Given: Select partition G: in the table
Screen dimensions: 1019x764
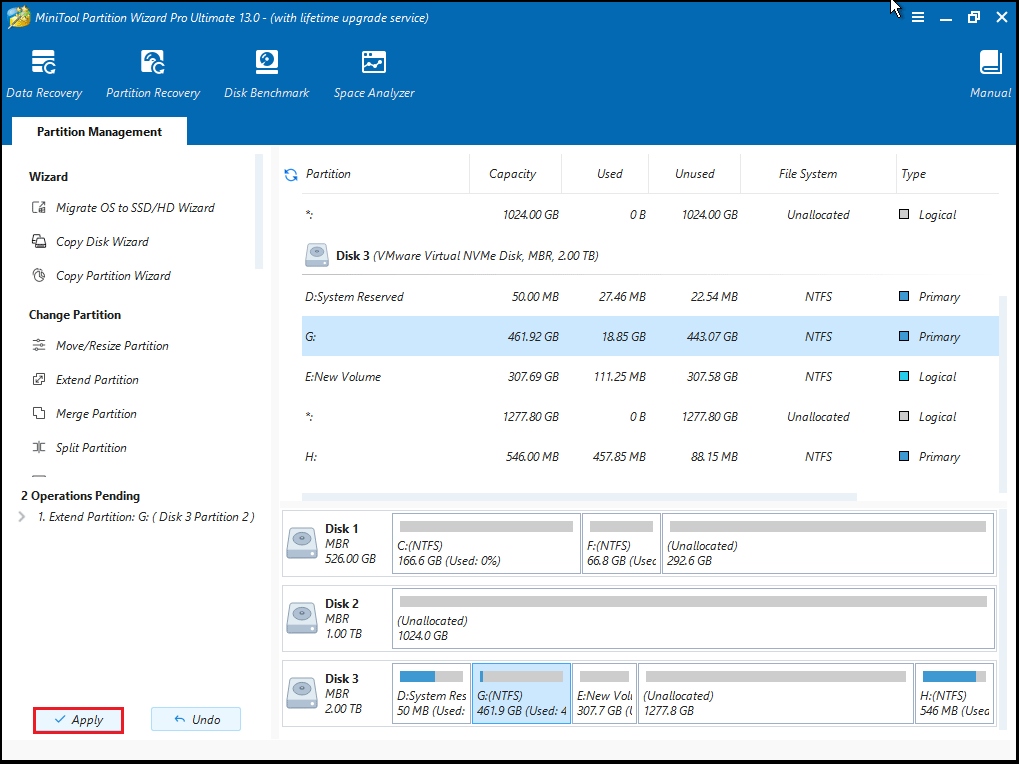Looking at the screenshot, I should coord(500,336).
